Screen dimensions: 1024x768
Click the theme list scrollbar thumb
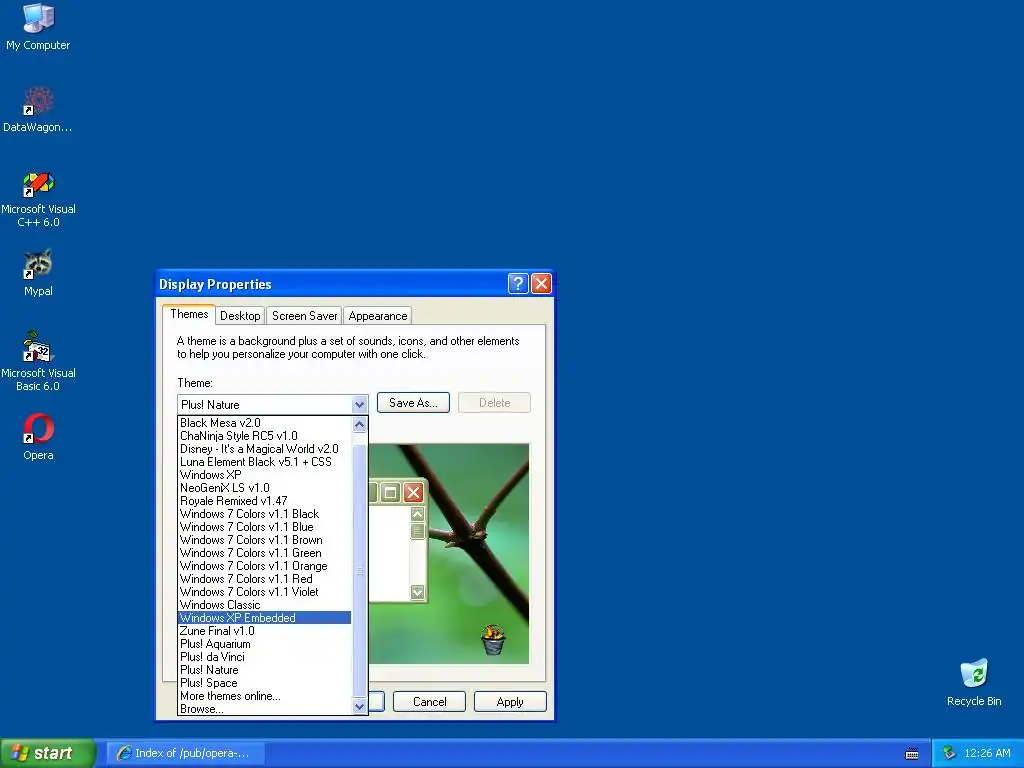click(x=359, y=571)
